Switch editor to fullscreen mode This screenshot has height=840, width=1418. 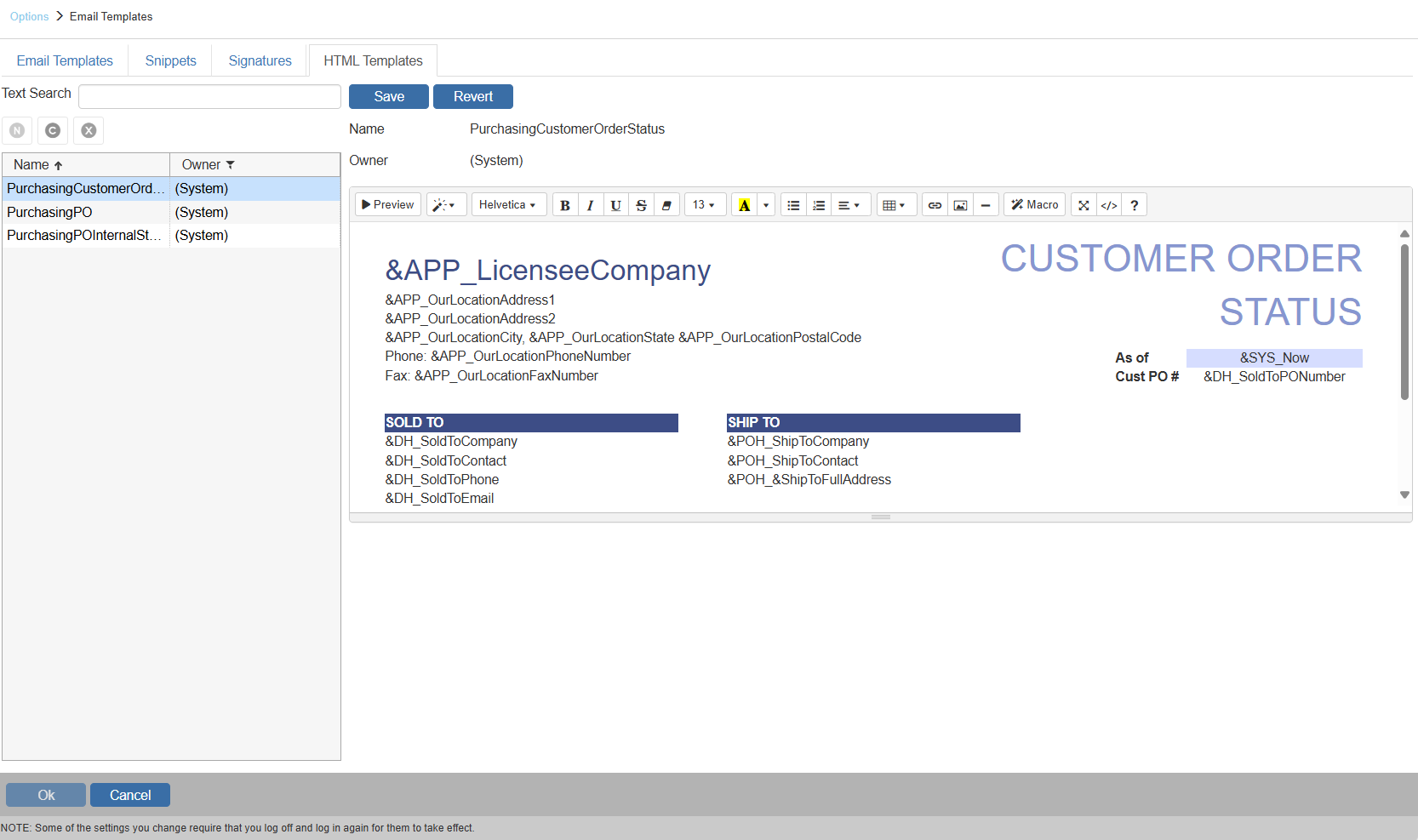pyautogui.click(x=1084, y=205)
